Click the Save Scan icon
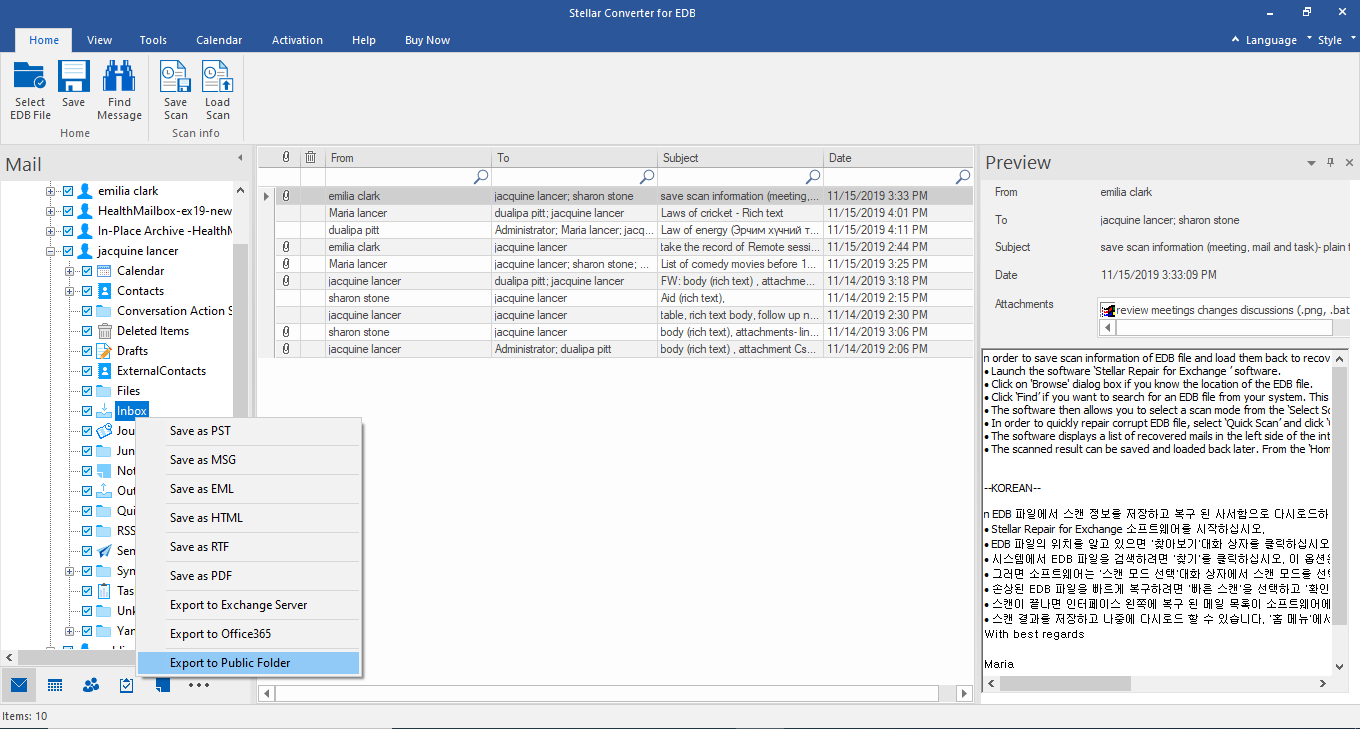The width and height of the screenshot is (1360, 729). point(175,76)
